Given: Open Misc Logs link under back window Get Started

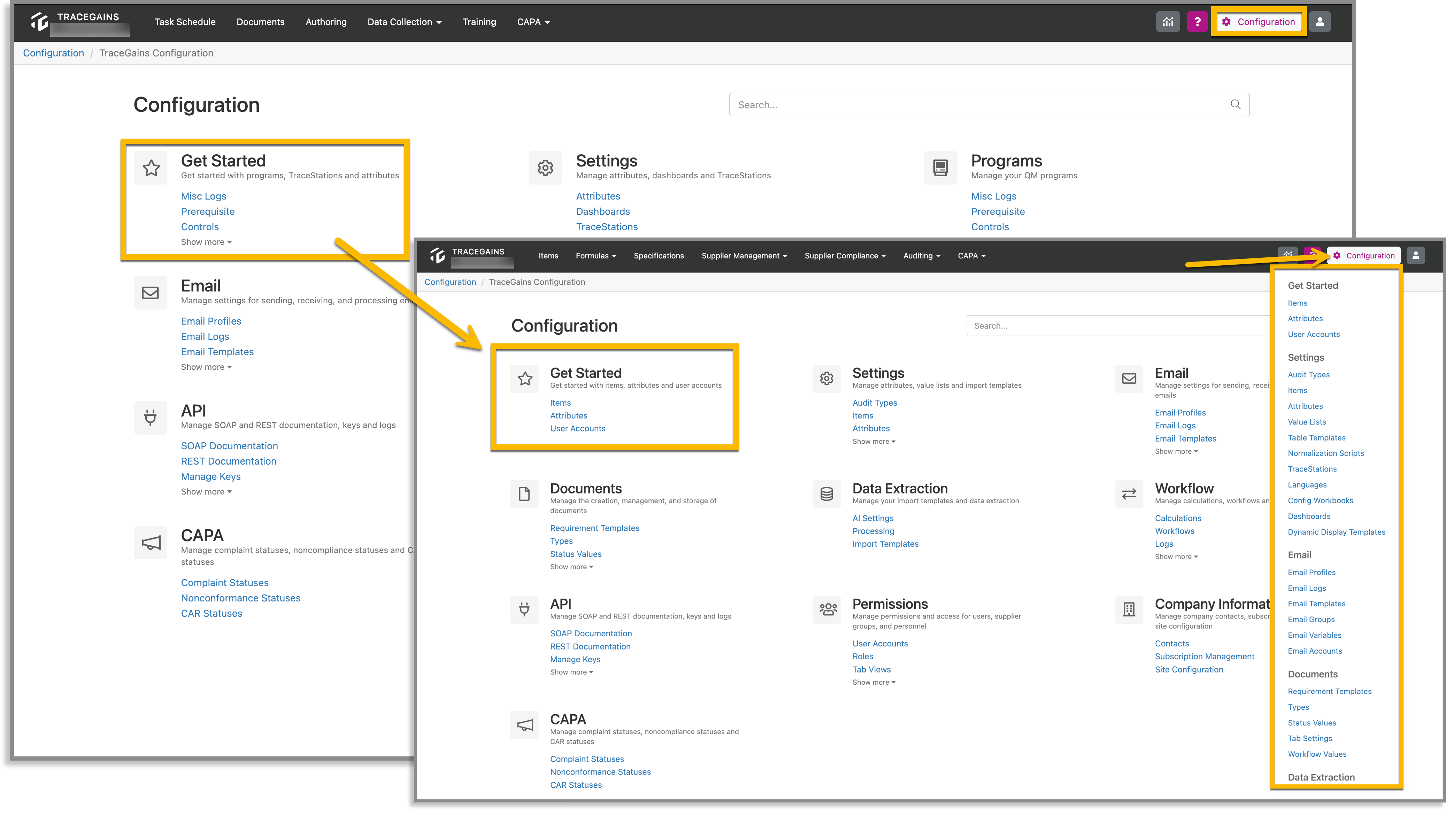Looking at the screenshot, I should click(203, 196).
